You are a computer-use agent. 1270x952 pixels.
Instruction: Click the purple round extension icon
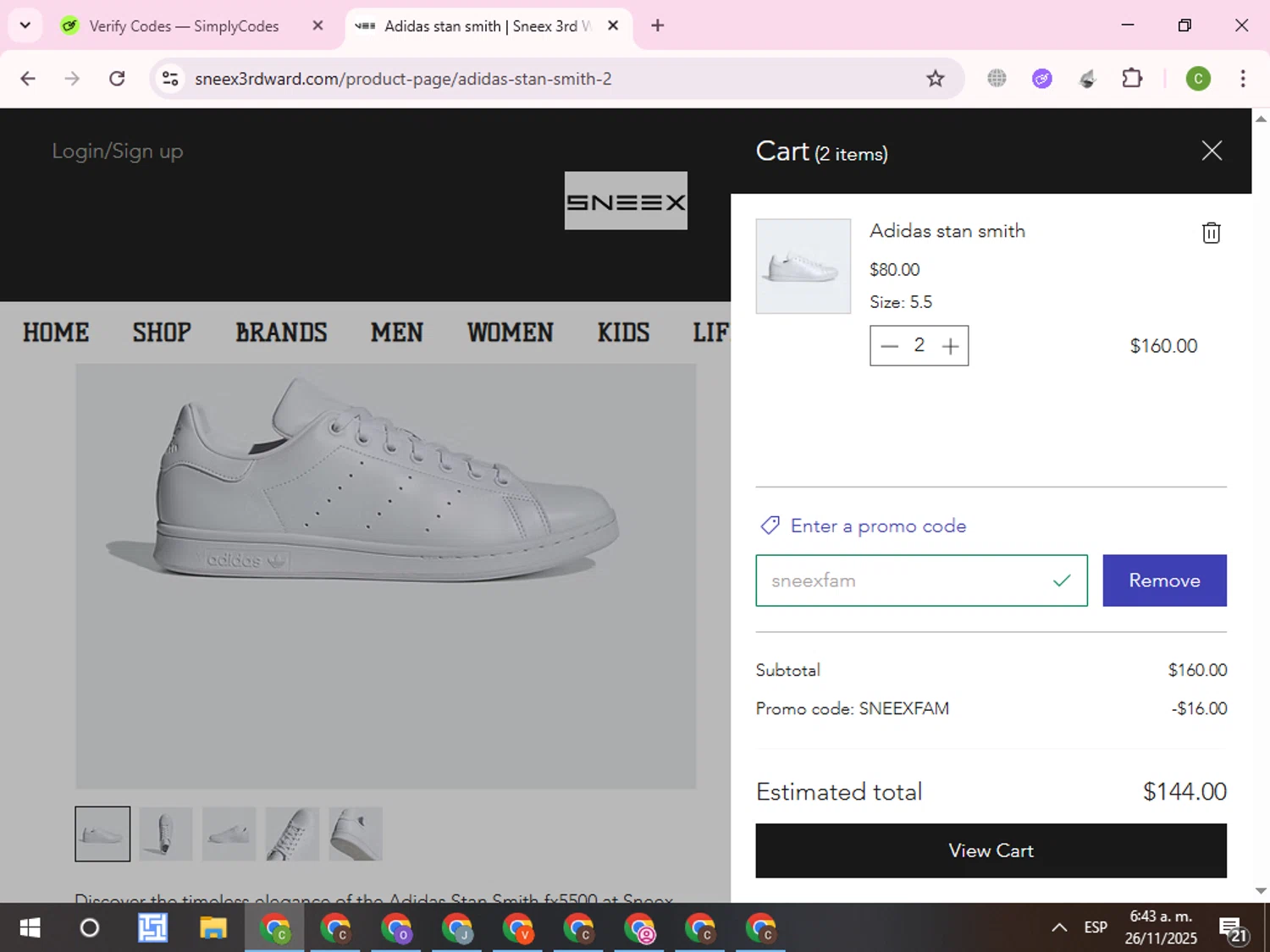point(1041,79)
